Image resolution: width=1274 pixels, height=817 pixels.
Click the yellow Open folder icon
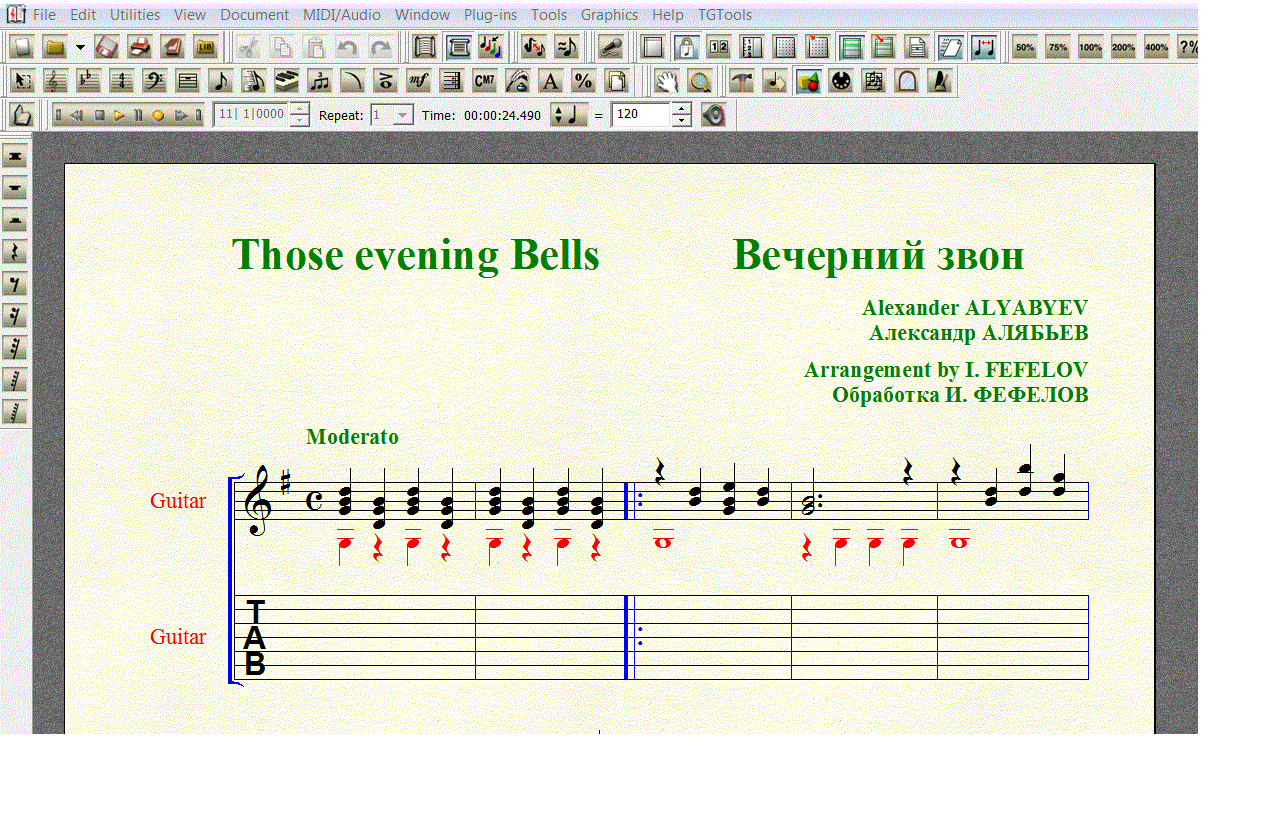tap(55, 47)
